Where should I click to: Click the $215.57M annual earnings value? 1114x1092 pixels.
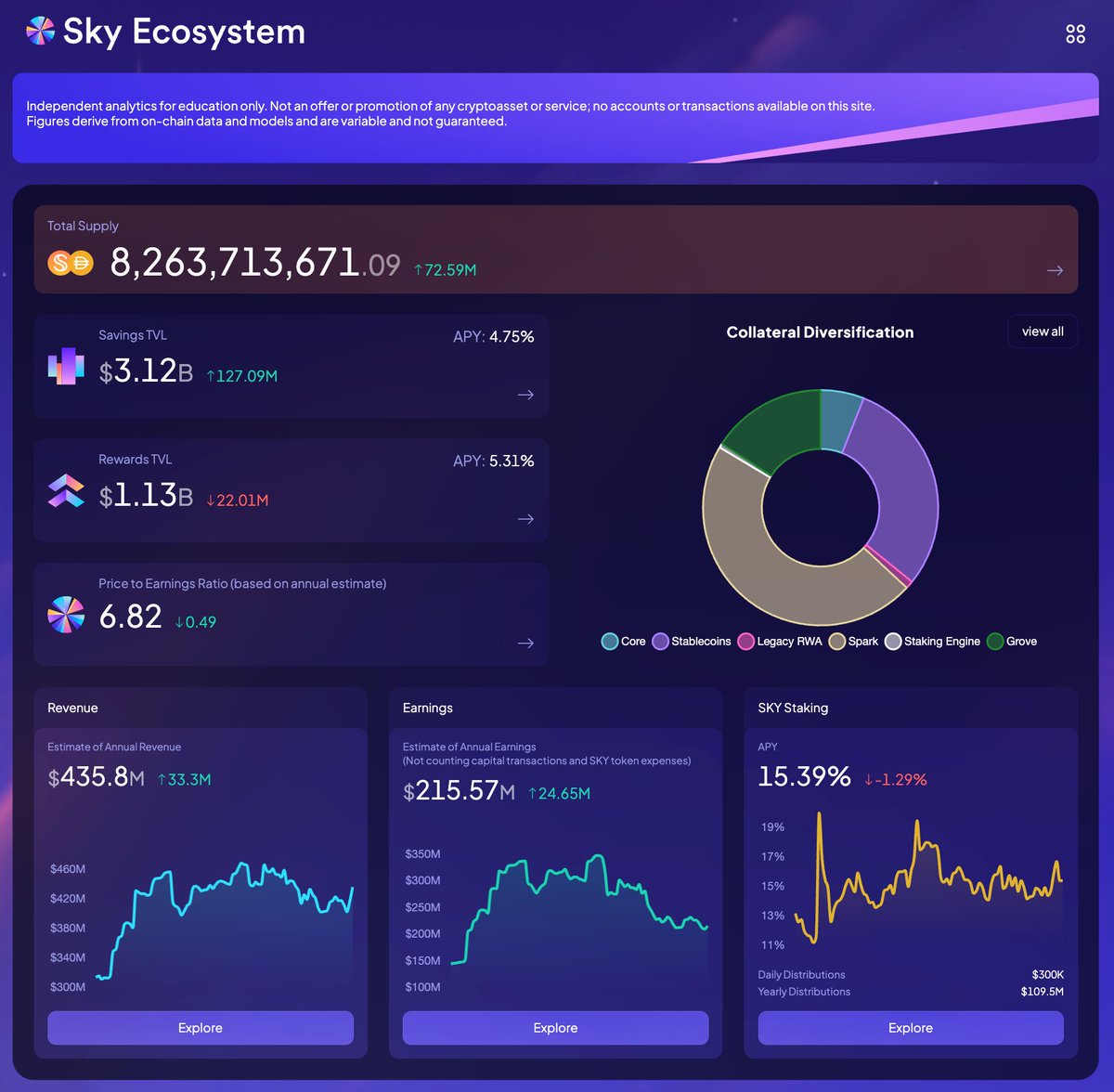[x=459, y=790]
